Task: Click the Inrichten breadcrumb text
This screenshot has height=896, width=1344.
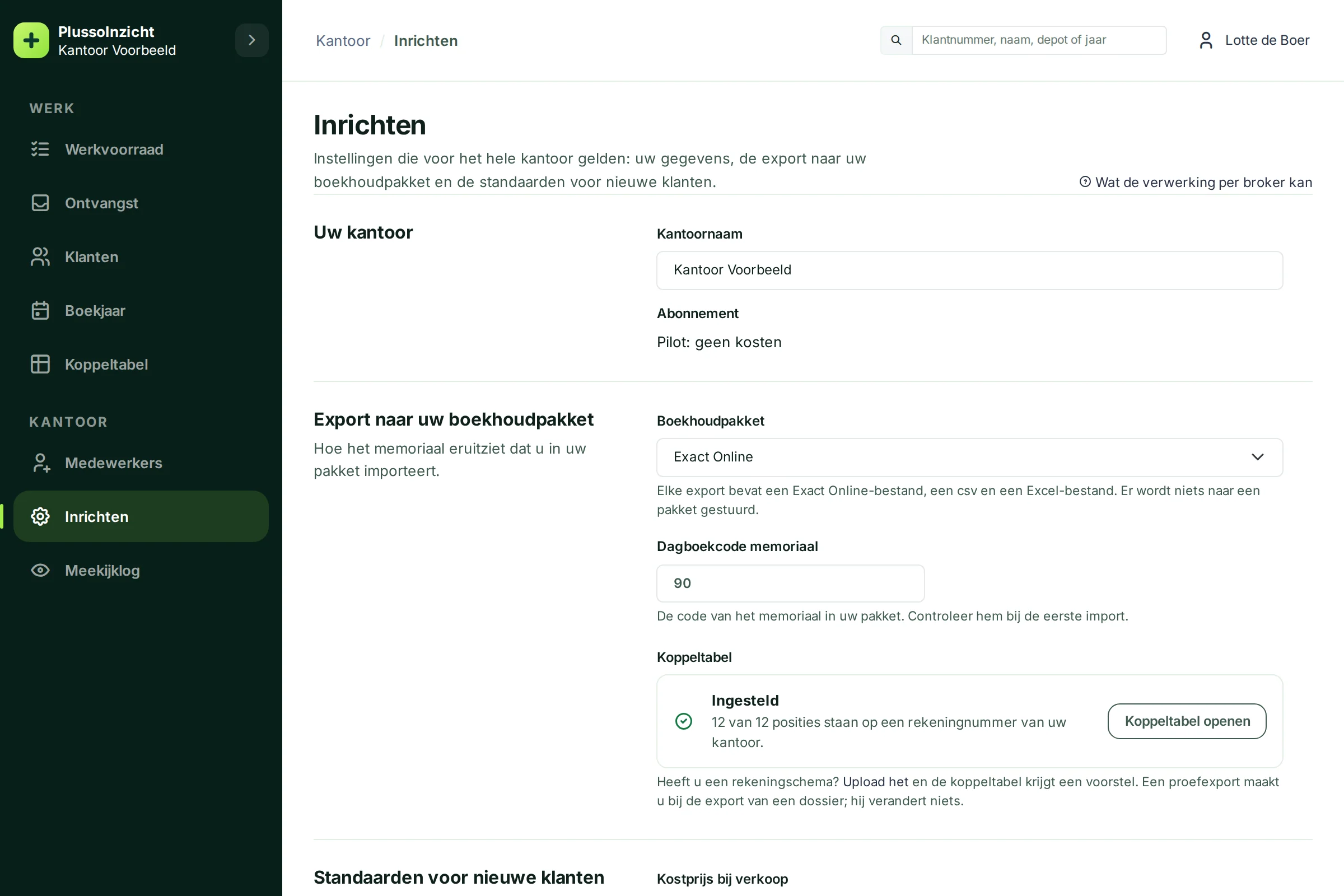Action: (x=426, y=40)
